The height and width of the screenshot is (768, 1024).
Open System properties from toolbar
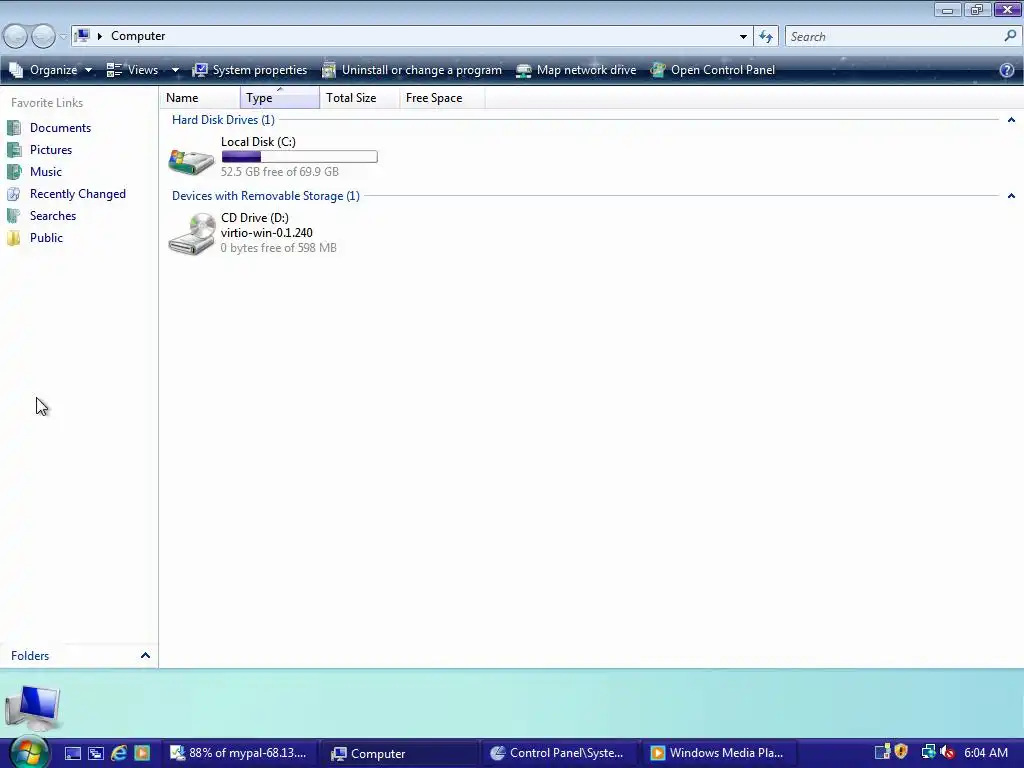[x=249, y=70]
